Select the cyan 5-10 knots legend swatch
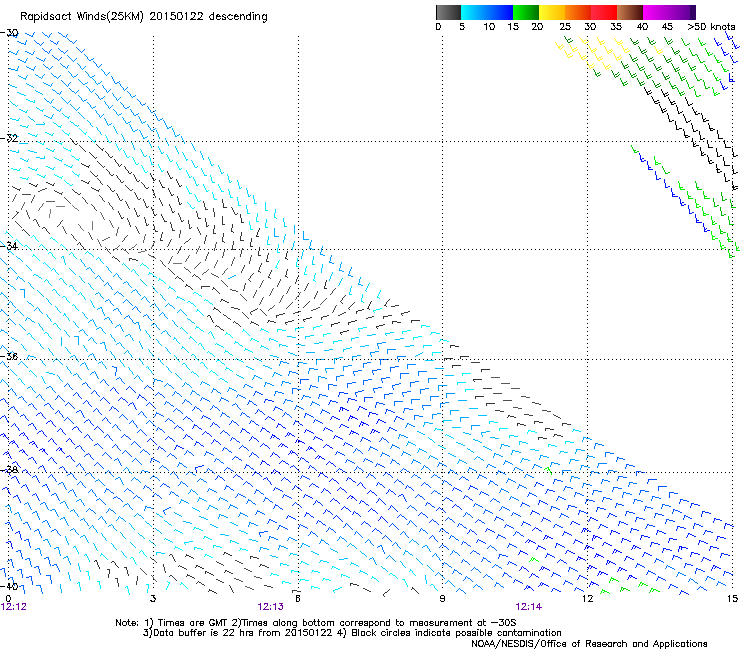The height and width of the screenshot is (650, 740). [x=473, y=12]
